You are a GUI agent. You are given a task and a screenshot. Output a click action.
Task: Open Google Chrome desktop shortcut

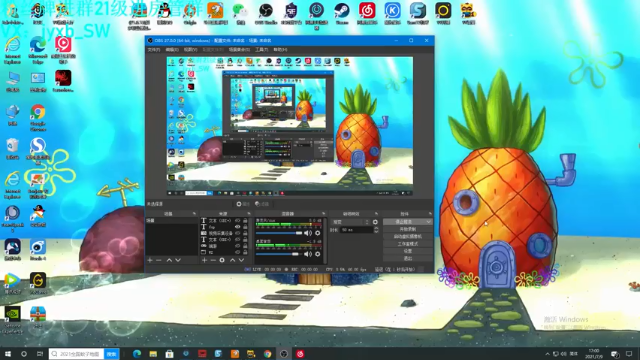(38, 118)
